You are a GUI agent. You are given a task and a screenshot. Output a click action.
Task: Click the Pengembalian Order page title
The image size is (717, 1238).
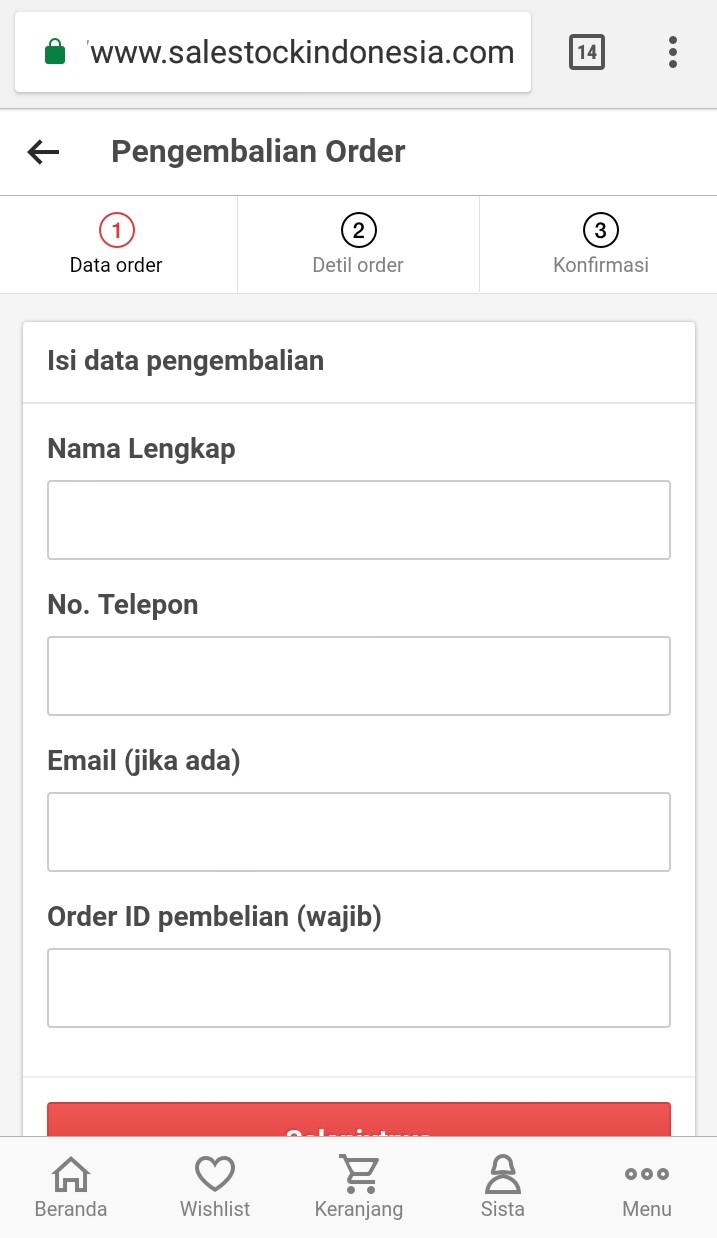click(x=258, y=152)
